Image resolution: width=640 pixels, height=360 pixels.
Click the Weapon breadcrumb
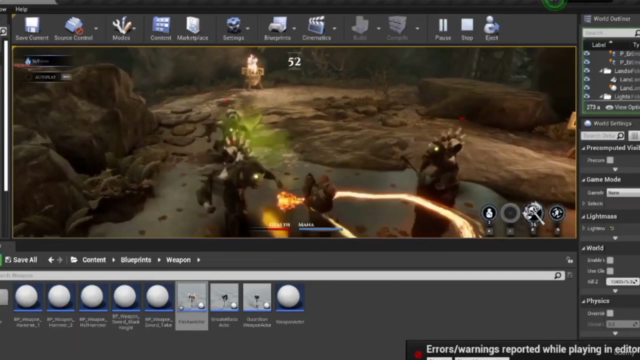[x=178, y=260]
